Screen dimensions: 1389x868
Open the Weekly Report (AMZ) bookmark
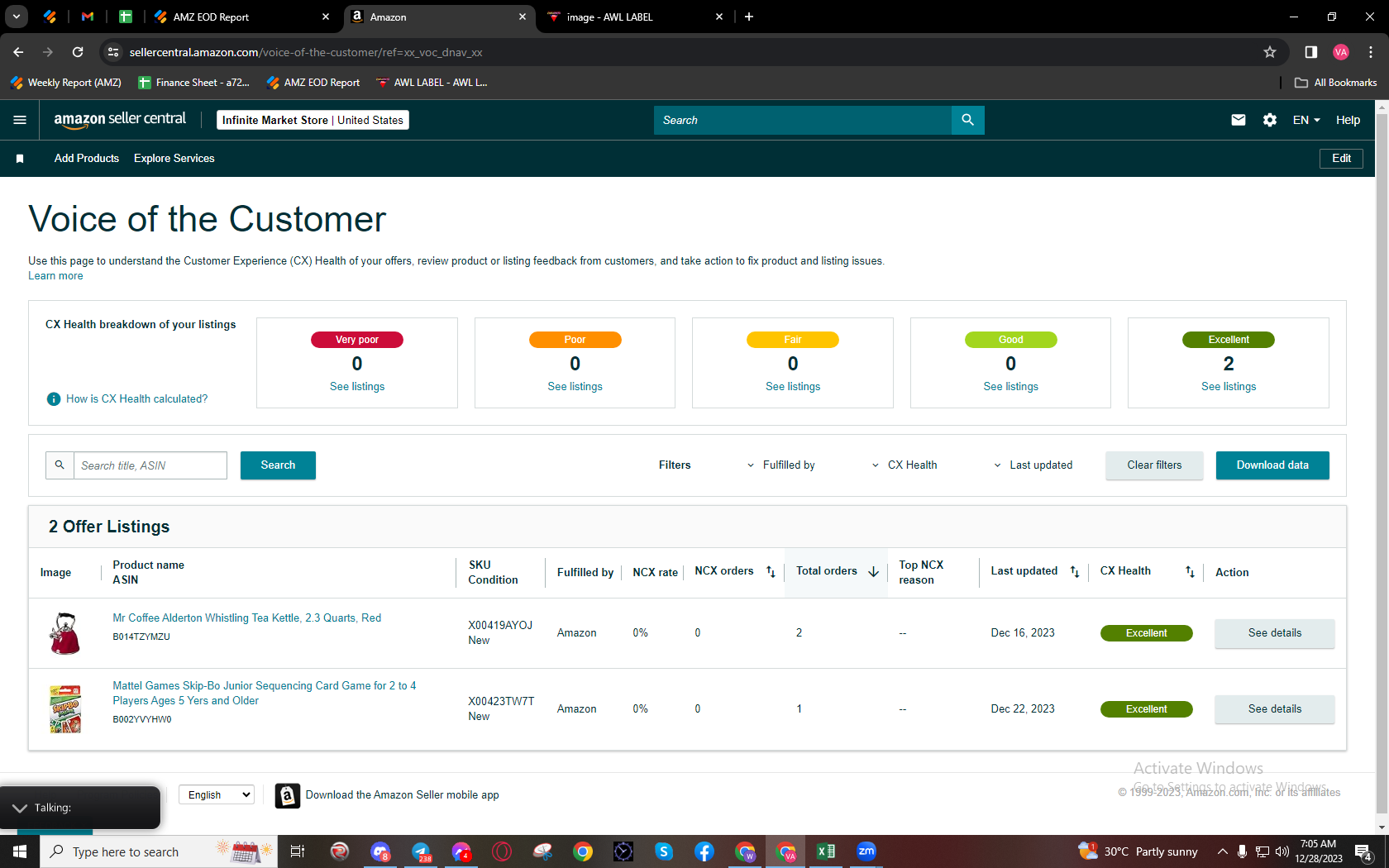[66, 83]
